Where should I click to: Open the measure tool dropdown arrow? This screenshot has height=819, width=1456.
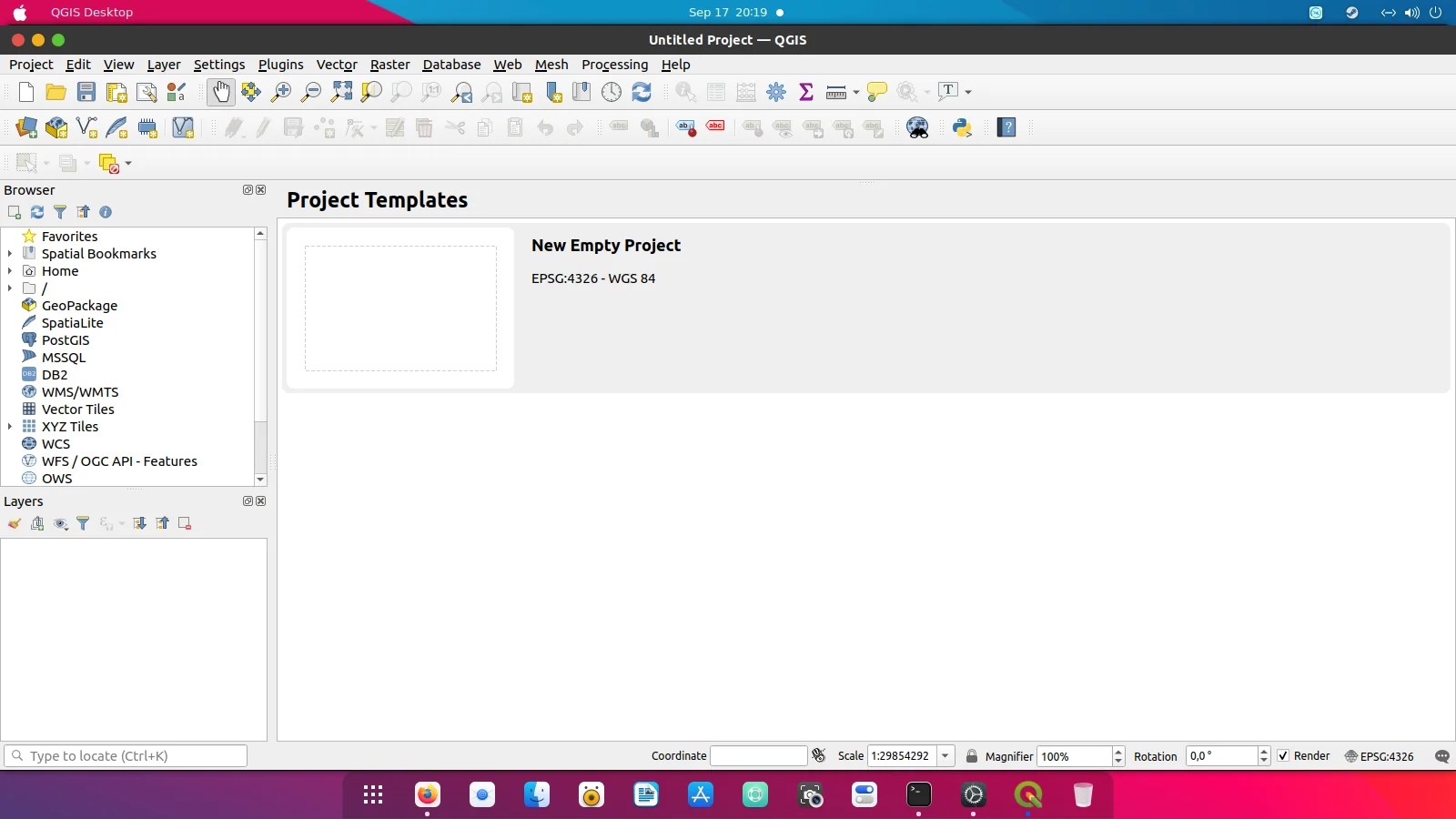tap(855, 92)
